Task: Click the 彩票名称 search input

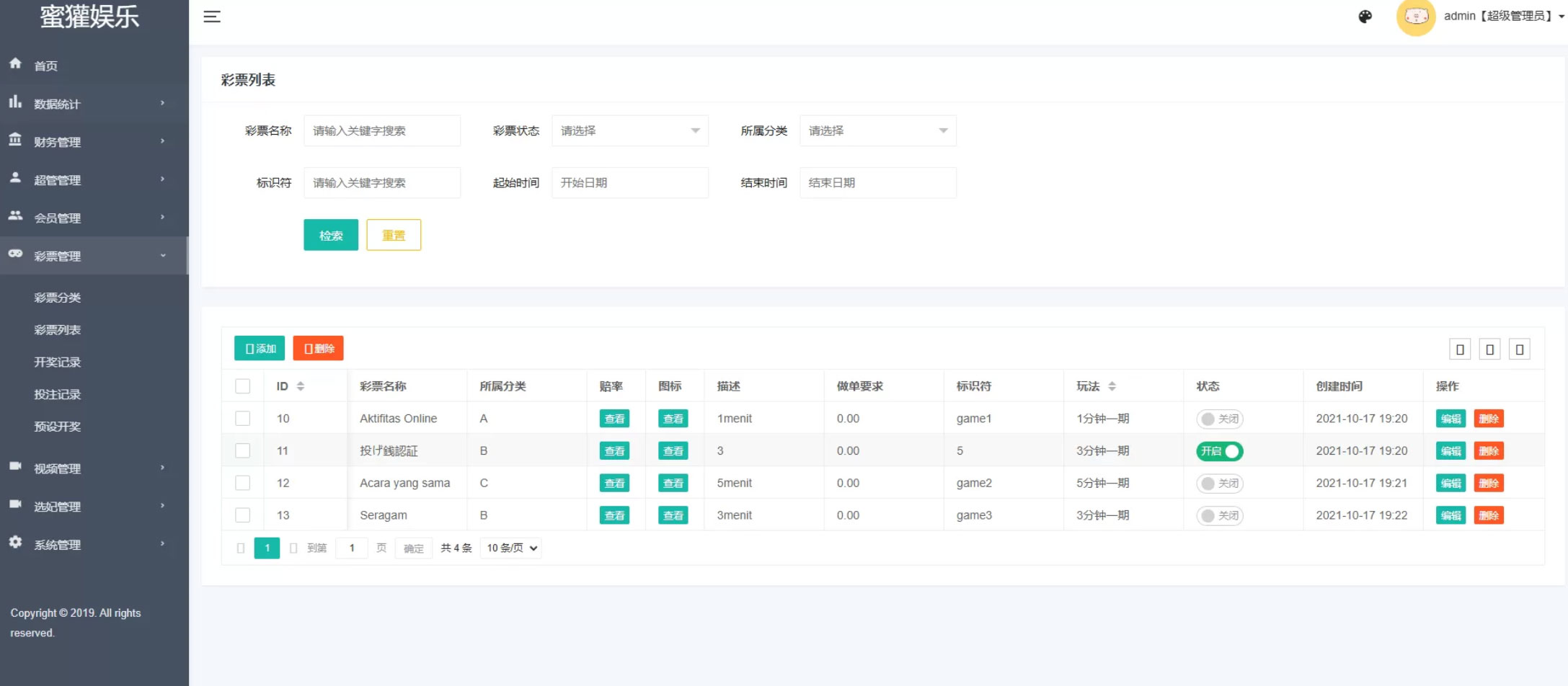Action: pos(382,130)
